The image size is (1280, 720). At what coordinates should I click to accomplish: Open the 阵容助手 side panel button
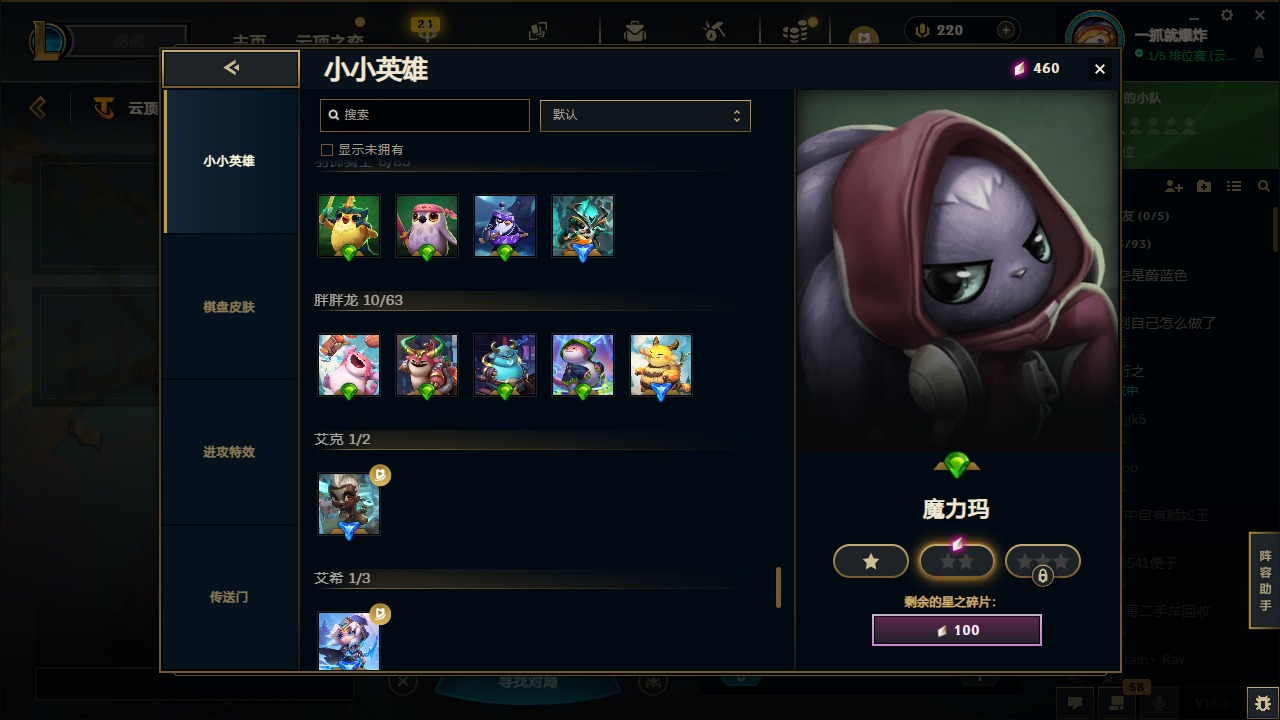click(x=1265, y=581)
